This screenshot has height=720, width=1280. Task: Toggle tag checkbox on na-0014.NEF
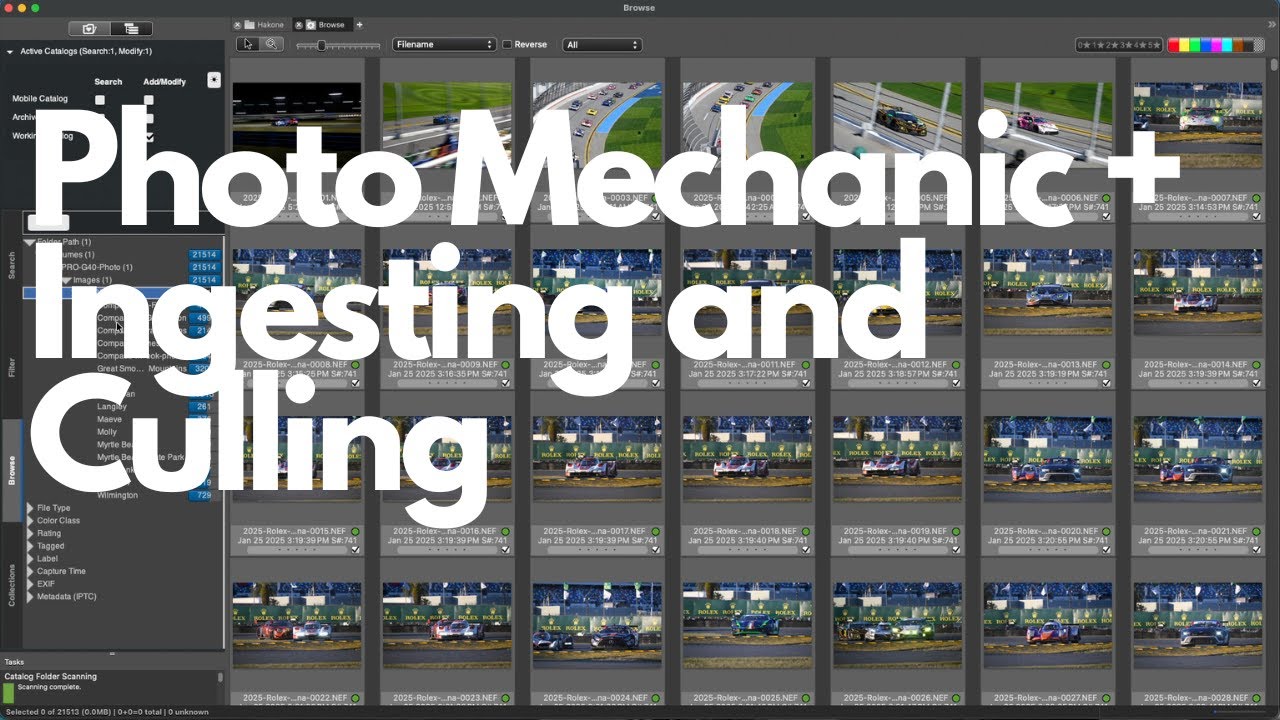[1257, 382]
